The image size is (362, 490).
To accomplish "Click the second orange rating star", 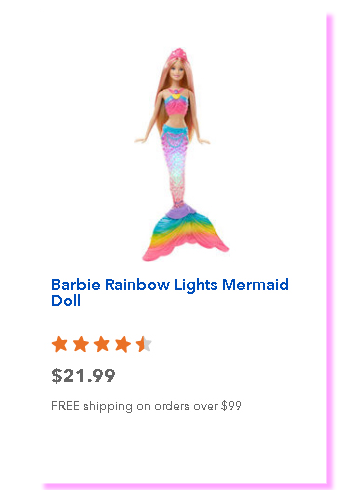I will click(81, 344).
